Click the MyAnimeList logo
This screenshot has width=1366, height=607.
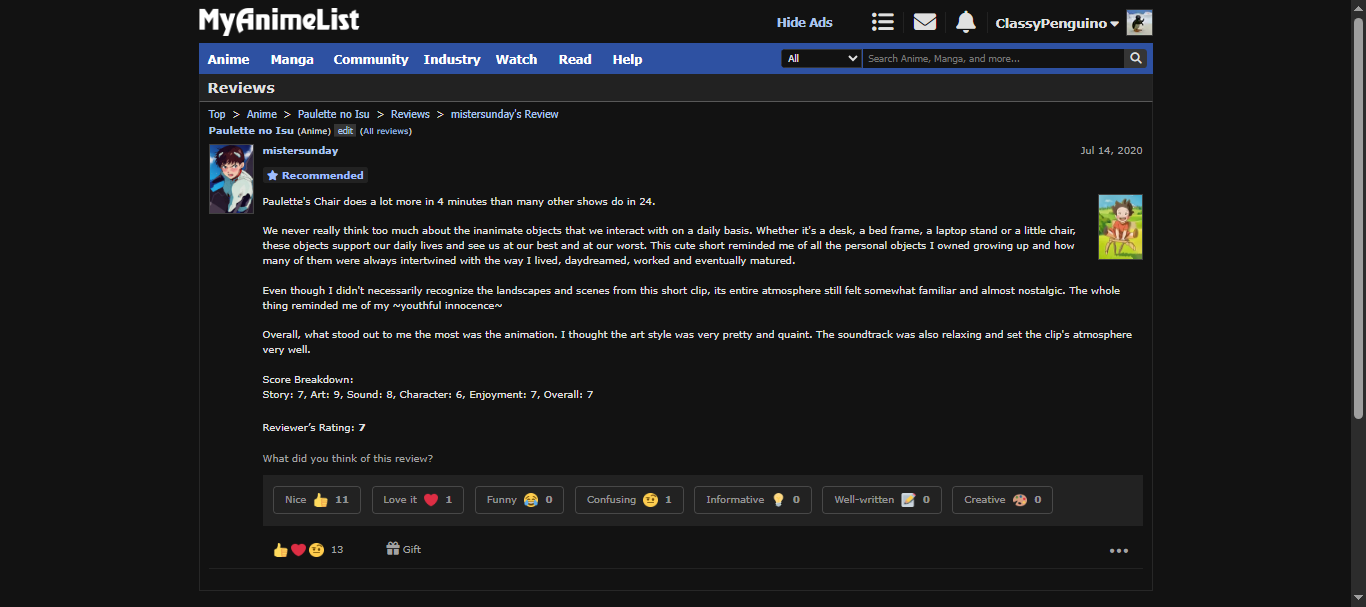click(279, 21)
